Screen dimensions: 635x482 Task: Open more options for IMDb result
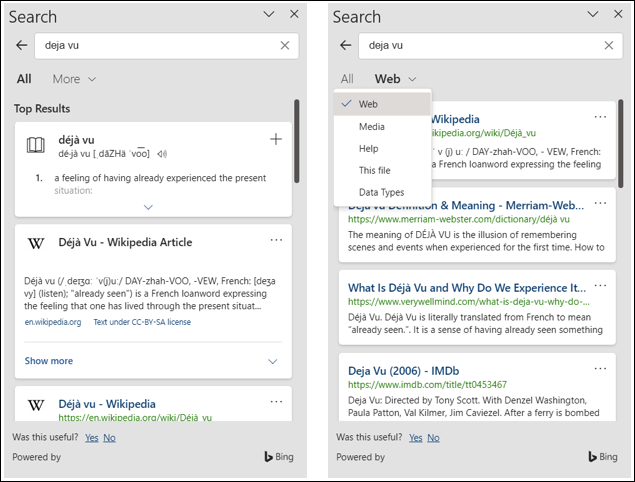pyautogui.click(x=600, y=369)
